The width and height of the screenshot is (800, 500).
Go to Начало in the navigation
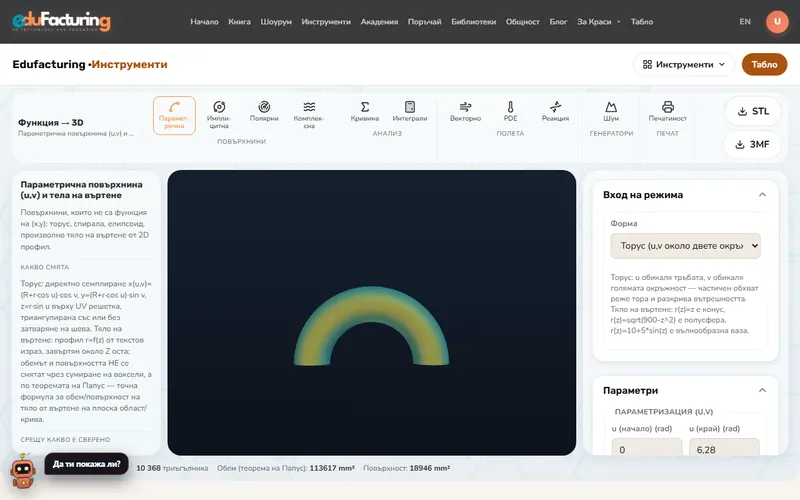click(204, 21)
